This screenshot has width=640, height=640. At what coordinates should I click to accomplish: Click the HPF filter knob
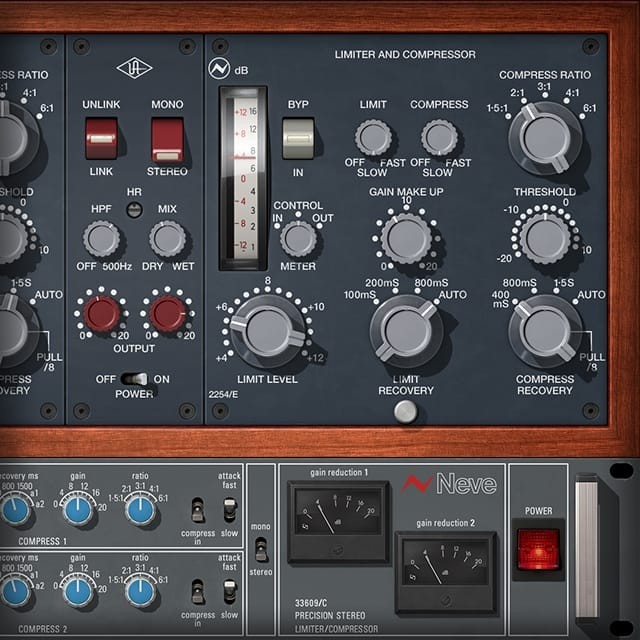pos(101,239)
